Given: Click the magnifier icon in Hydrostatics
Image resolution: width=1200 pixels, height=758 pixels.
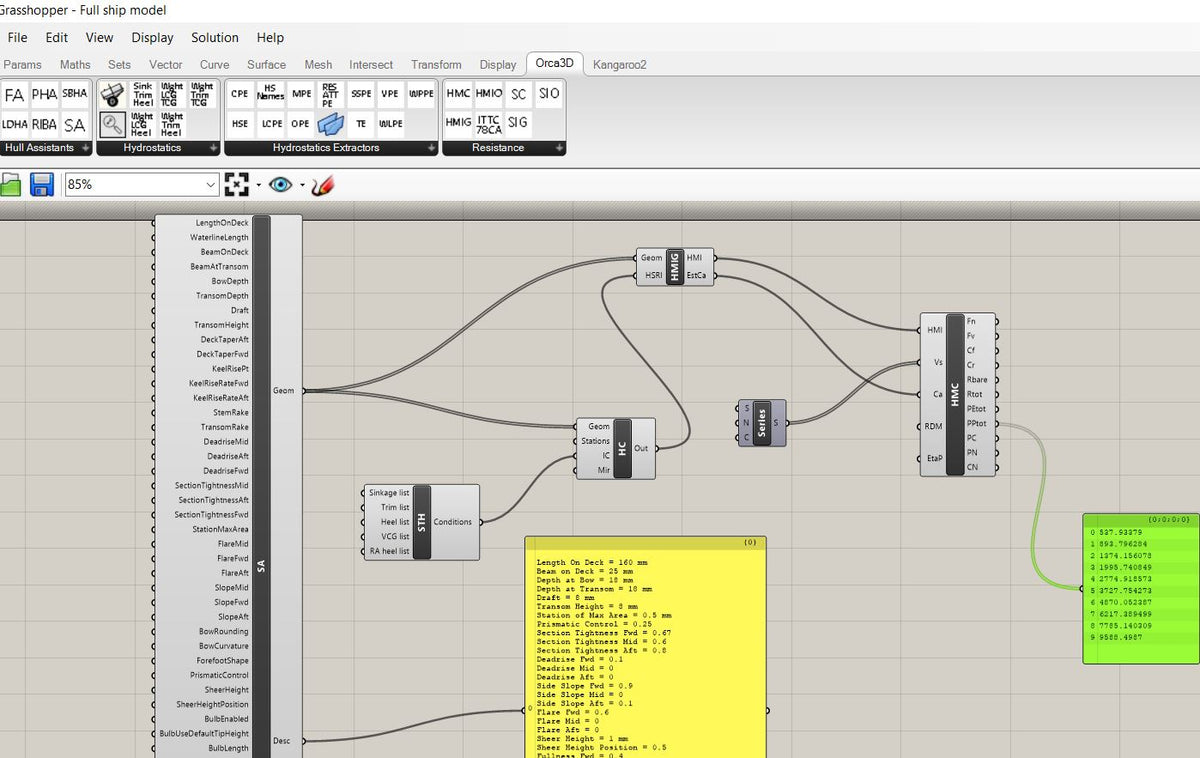Looking at the screenshot, I should pos(112,125).
